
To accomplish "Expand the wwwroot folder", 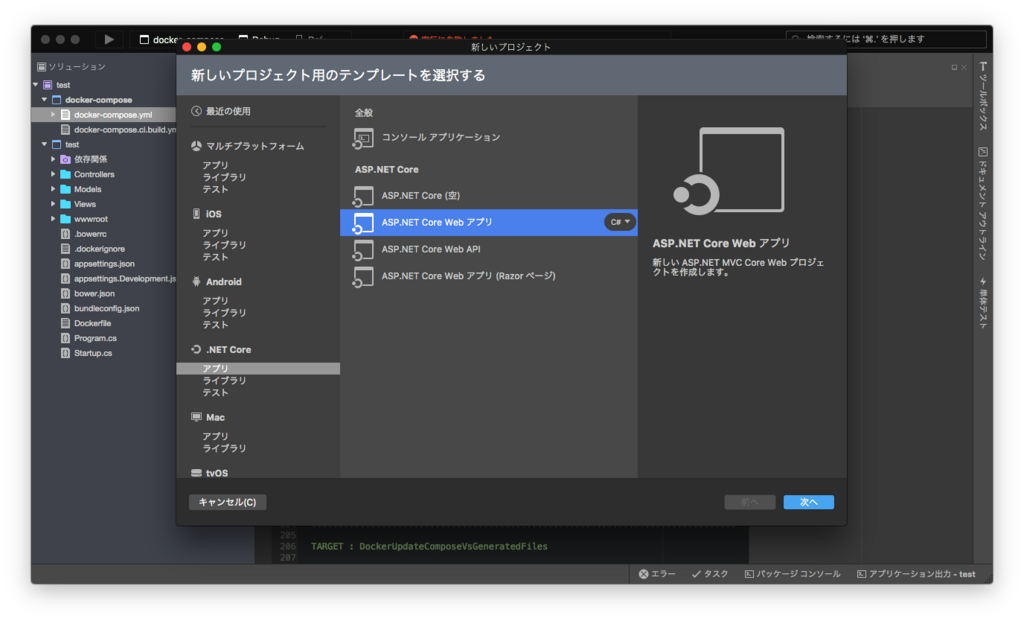I will [x=54, y=219].
